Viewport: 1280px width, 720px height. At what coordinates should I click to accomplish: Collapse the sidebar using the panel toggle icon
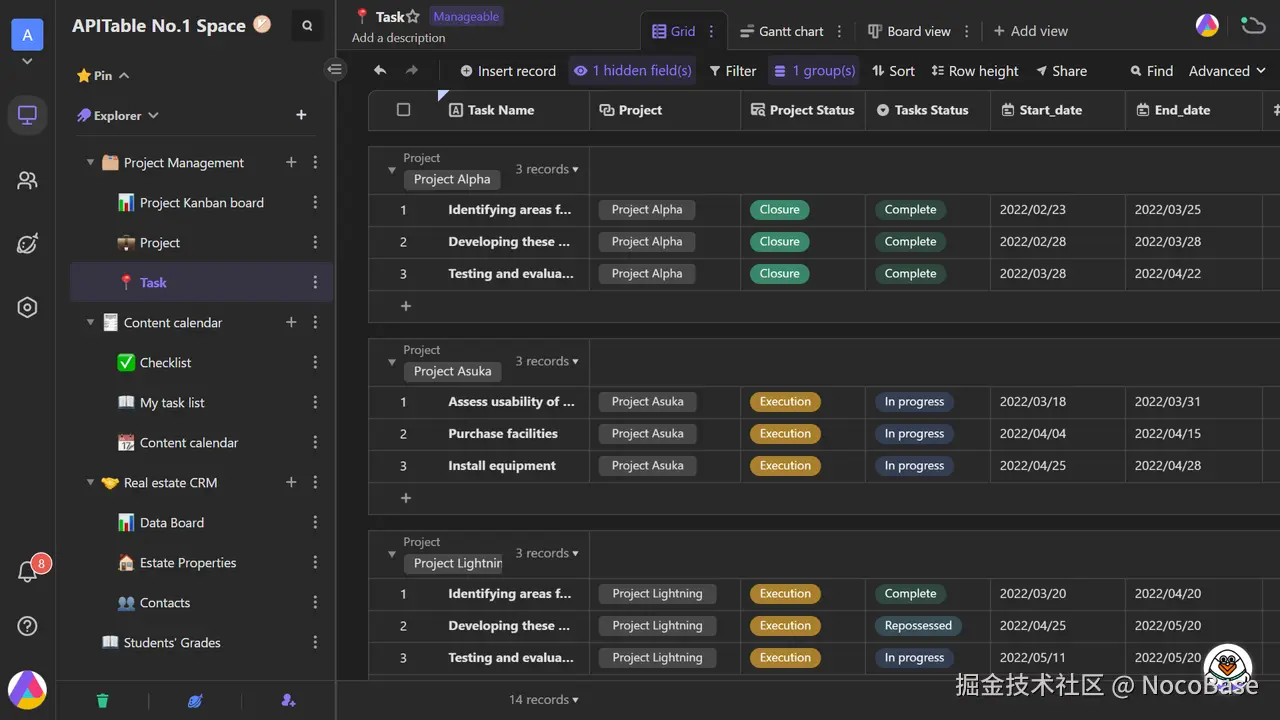click(x=335, y=69)
